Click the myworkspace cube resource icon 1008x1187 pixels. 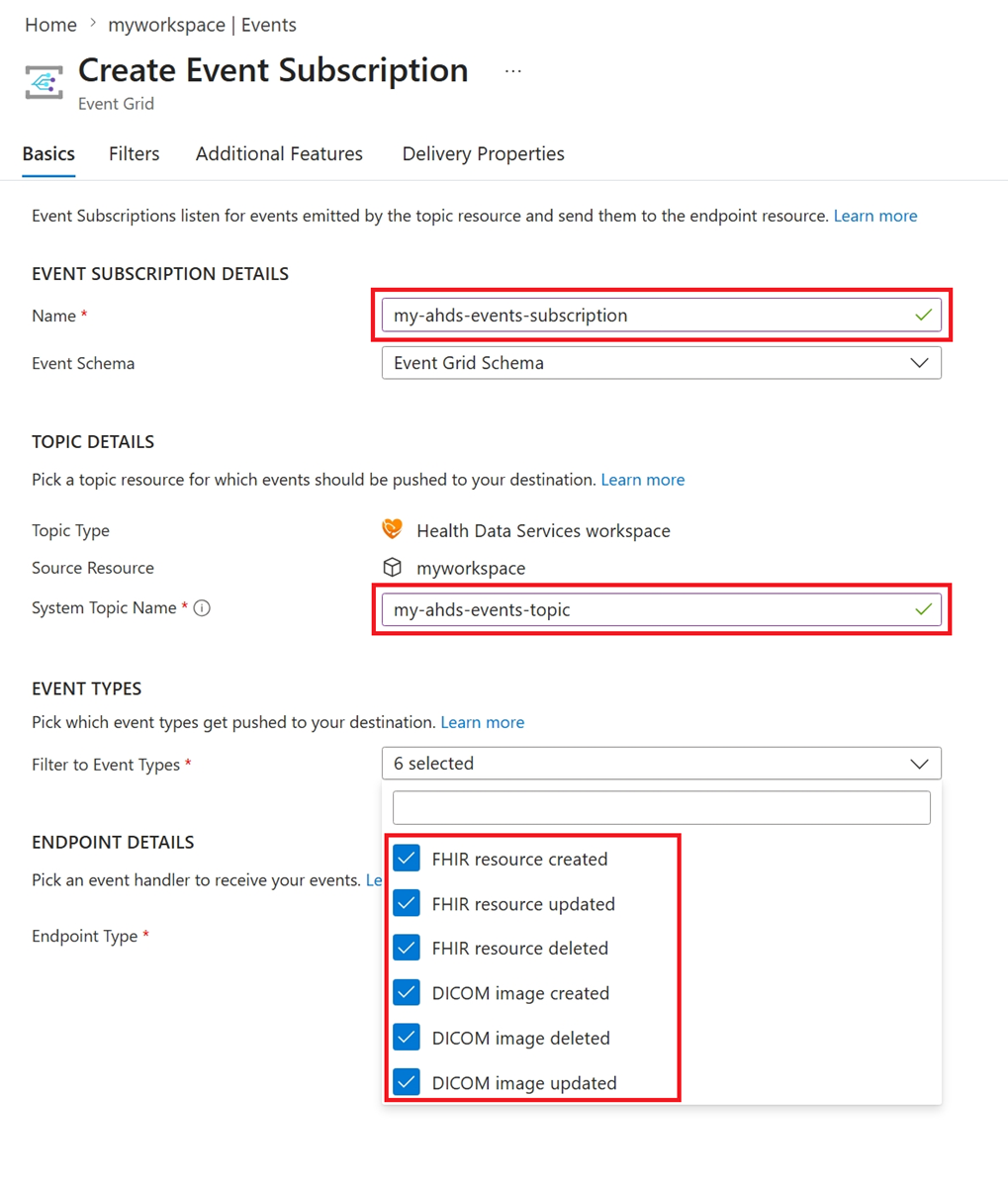point(393,567)
